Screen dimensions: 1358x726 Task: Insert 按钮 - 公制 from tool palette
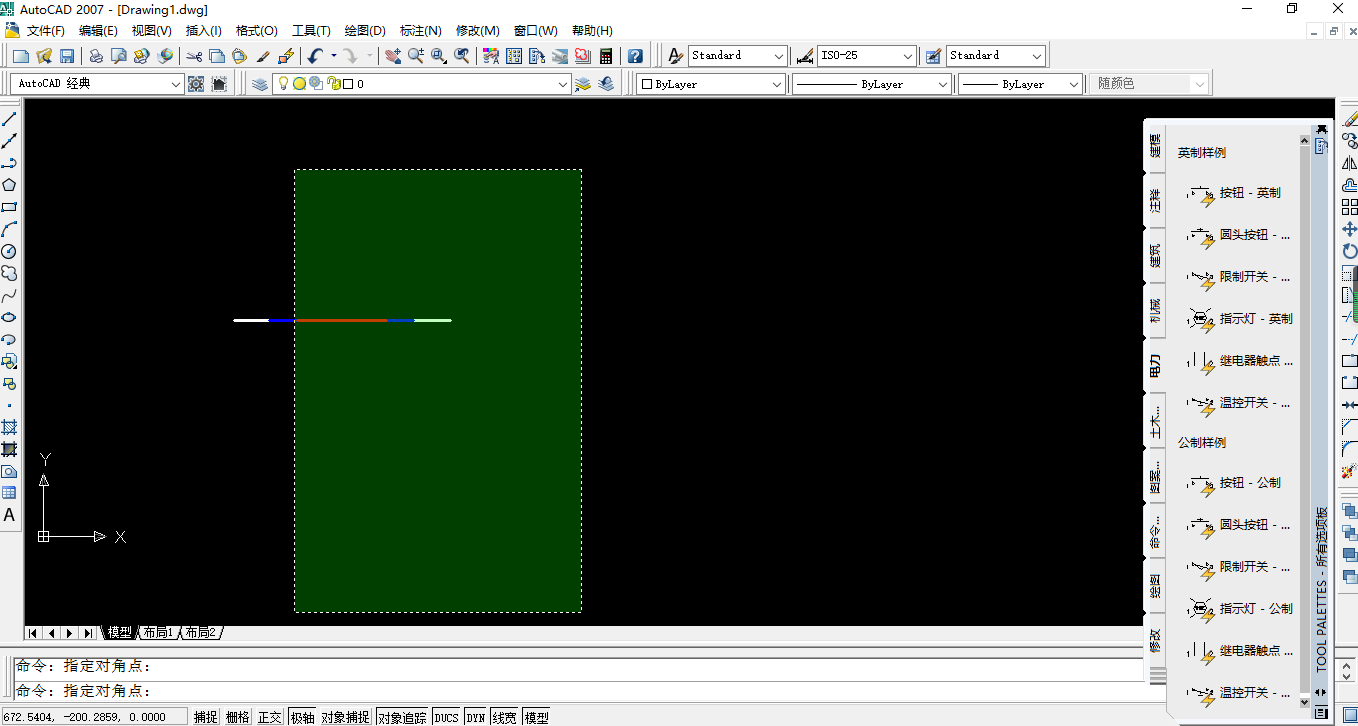click(x=1234, y=483)
